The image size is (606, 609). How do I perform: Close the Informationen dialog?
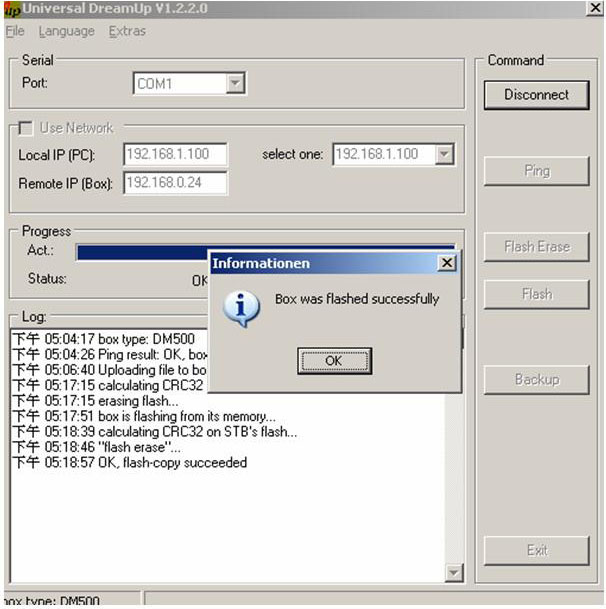pyautogui.click(x=447, y=263)
